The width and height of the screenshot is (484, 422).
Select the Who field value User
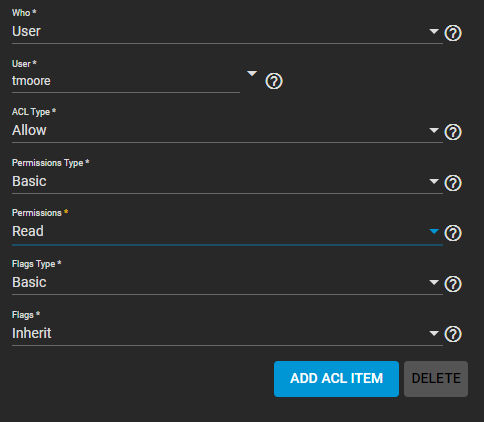click(x=26, y=31)
